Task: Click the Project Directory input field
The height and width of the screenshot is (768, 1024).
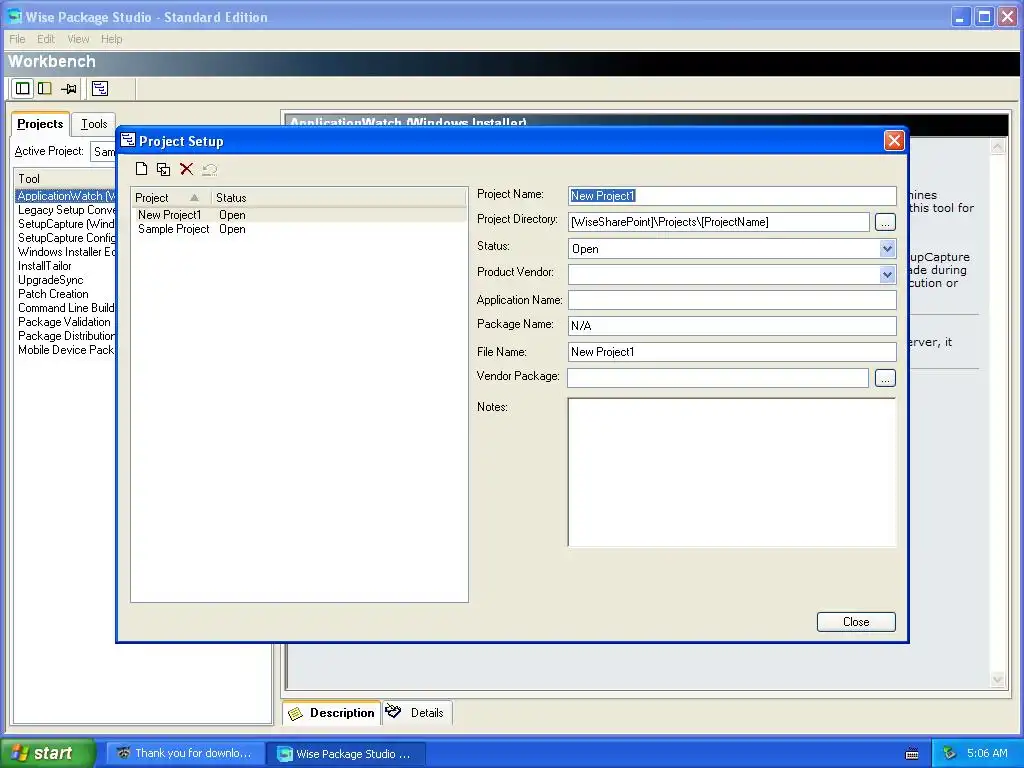Action: pos(718,222)
